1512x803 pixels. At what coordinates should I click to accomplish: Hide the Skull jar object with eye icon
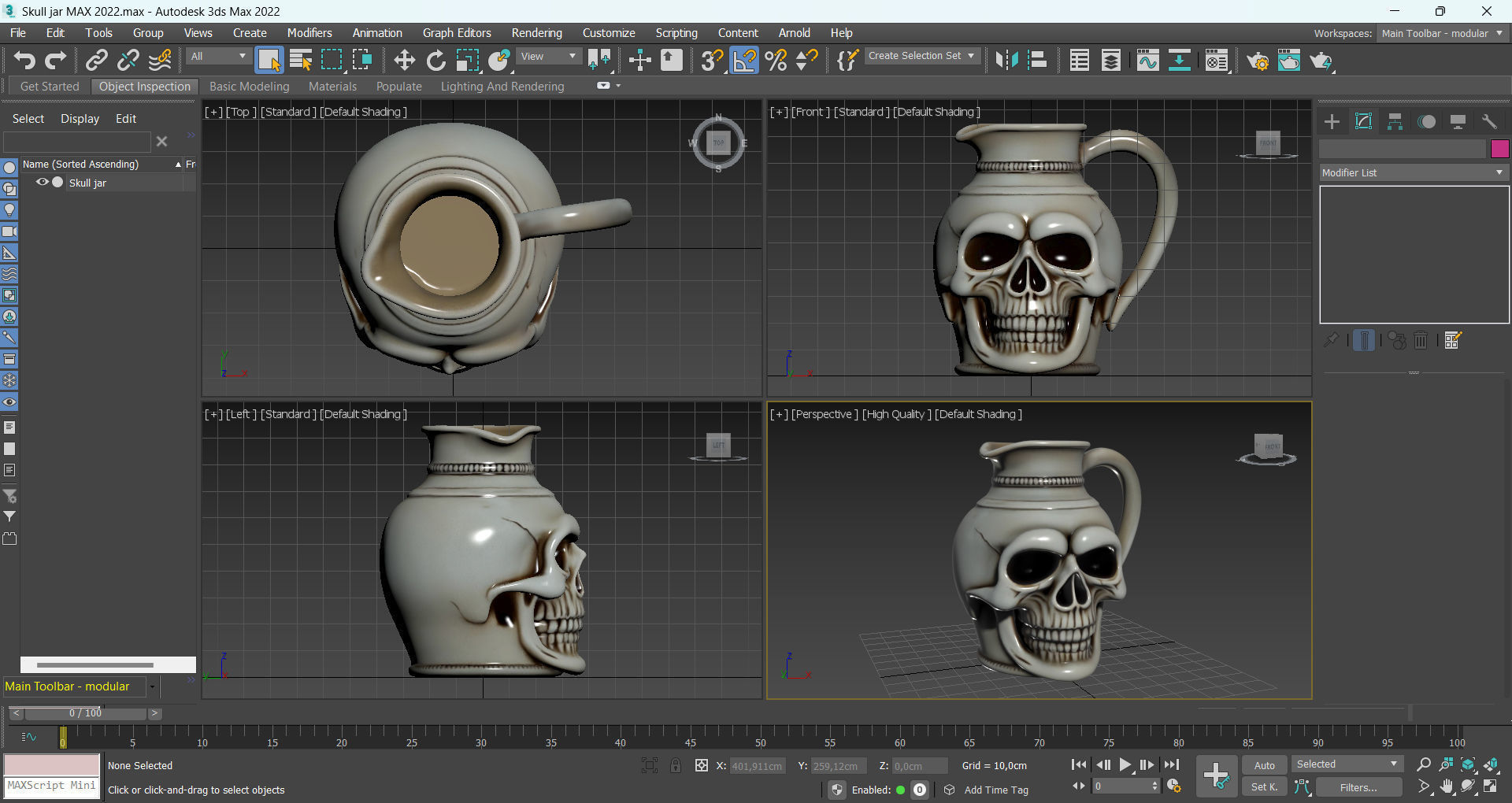43,183
